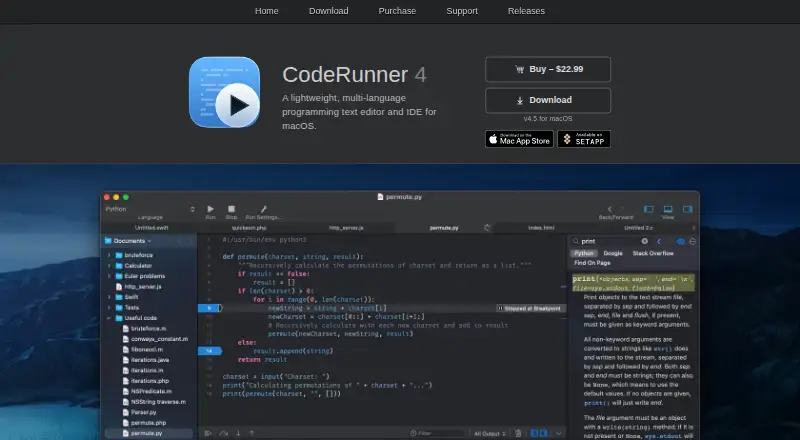The width and height of the screenshot is (800, 440).
Task: Select the Find On Page option
Action: (592, 263)
